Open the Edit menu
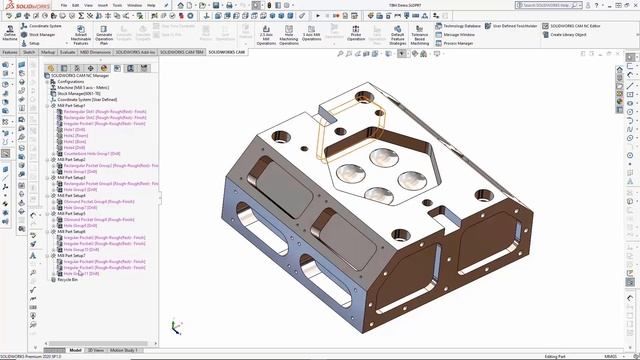The width and height of the screenshot is (640, 360). [x=76, y=5]
